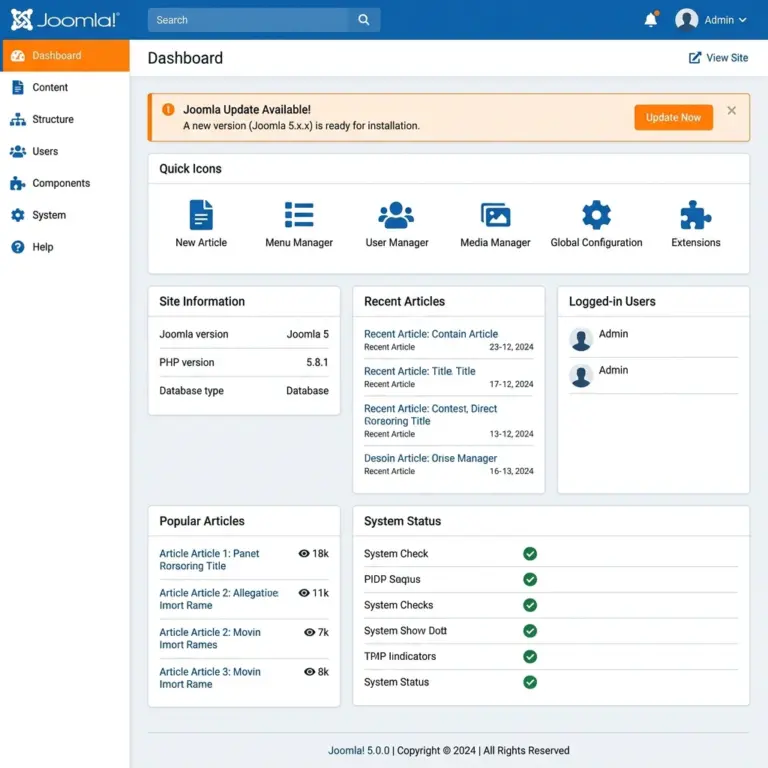The height and width of the screenshot is (768, 768).
Task: Open 'Article Article 1: Panet Rorsoring Title'
Action: 209,560
